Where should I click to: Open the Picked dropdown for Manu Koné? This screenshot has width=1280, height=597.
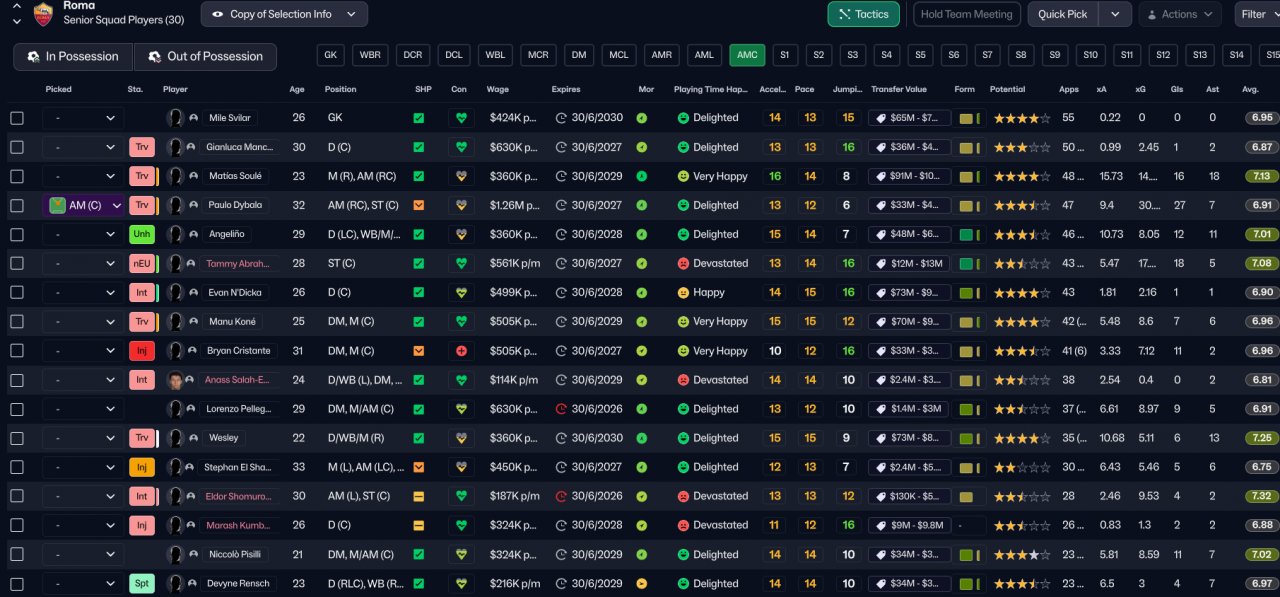84,322
